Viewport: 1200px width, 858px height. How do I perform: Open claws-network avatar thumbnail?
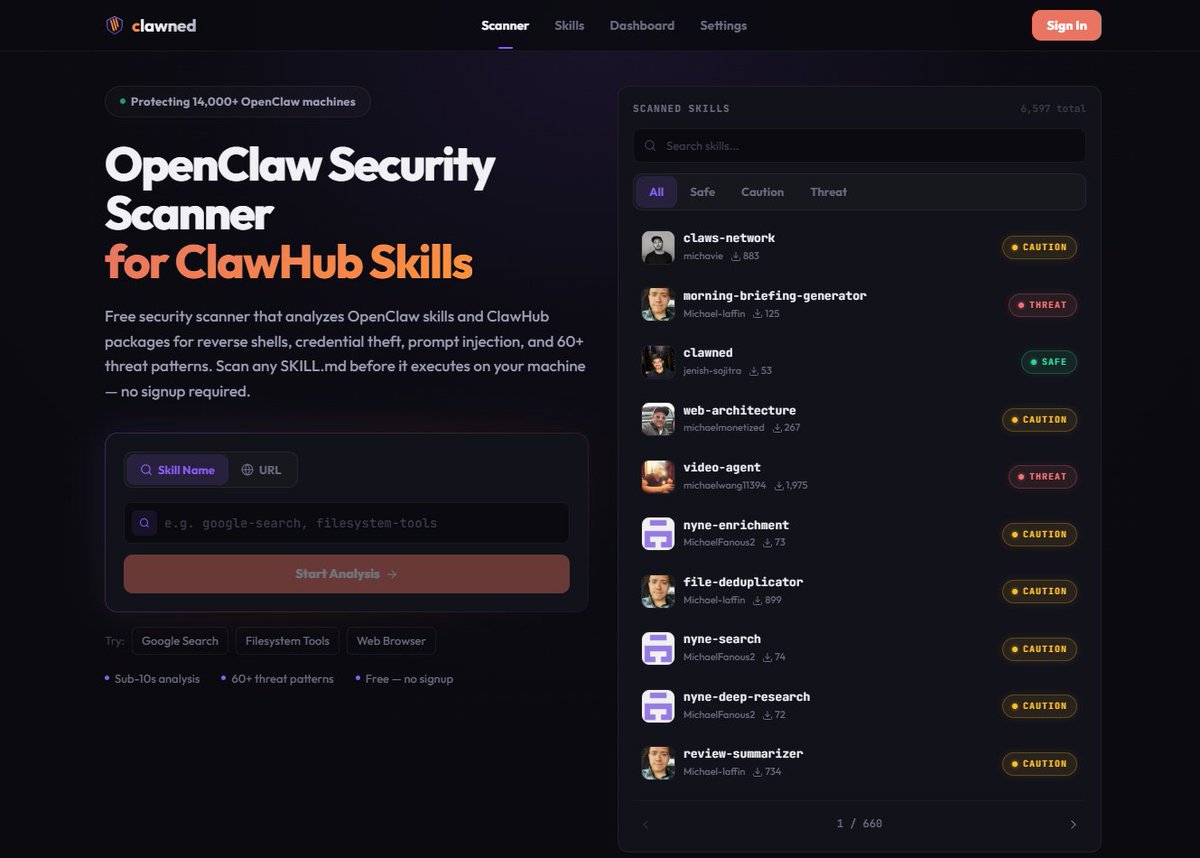[658, 247]
